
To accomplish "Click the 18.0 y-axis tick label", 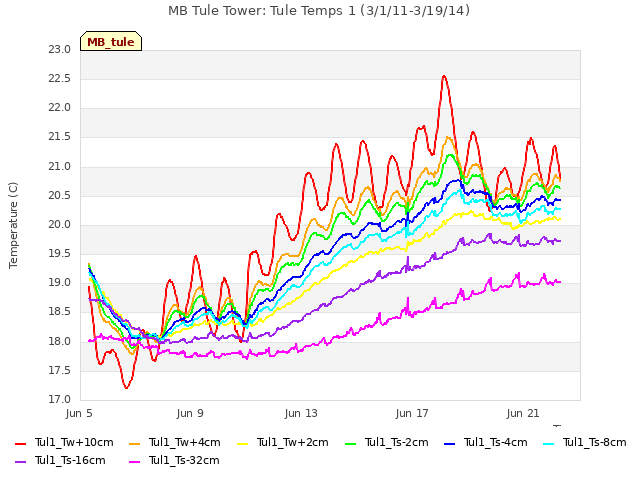I will (60, 342).
